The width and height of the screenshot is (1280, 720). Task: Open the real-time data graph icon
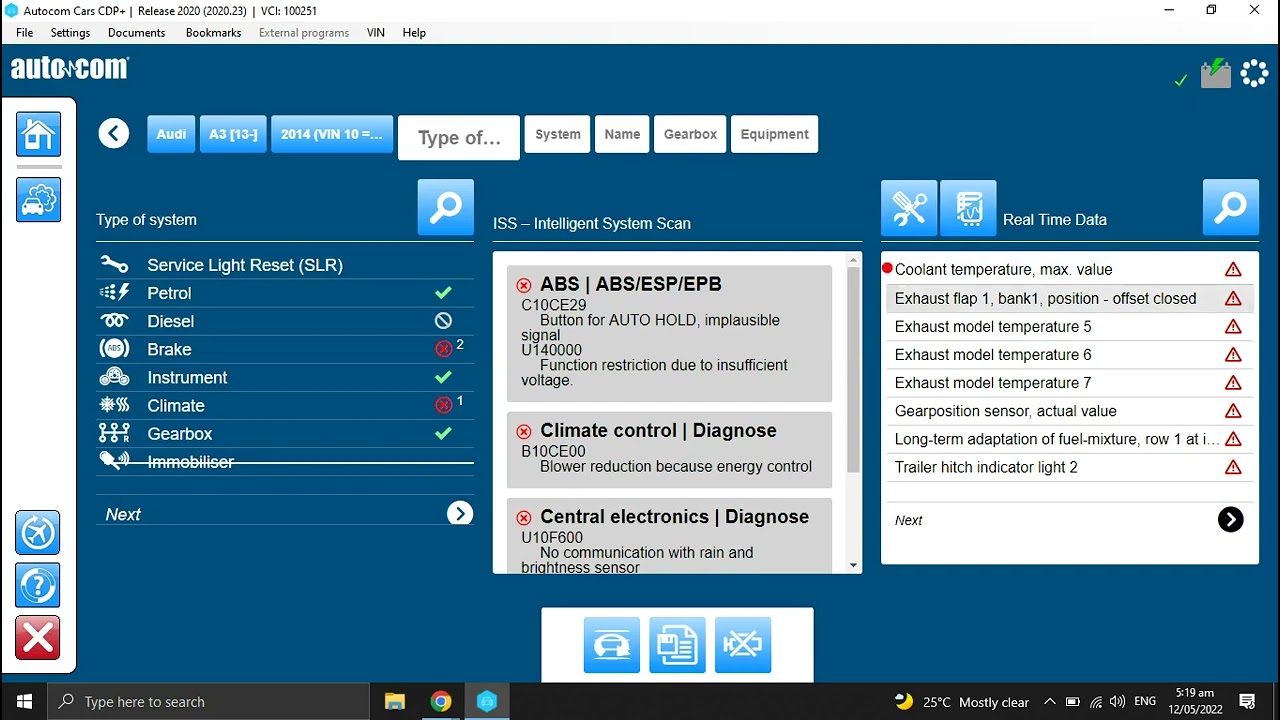[x=968, y=208]
